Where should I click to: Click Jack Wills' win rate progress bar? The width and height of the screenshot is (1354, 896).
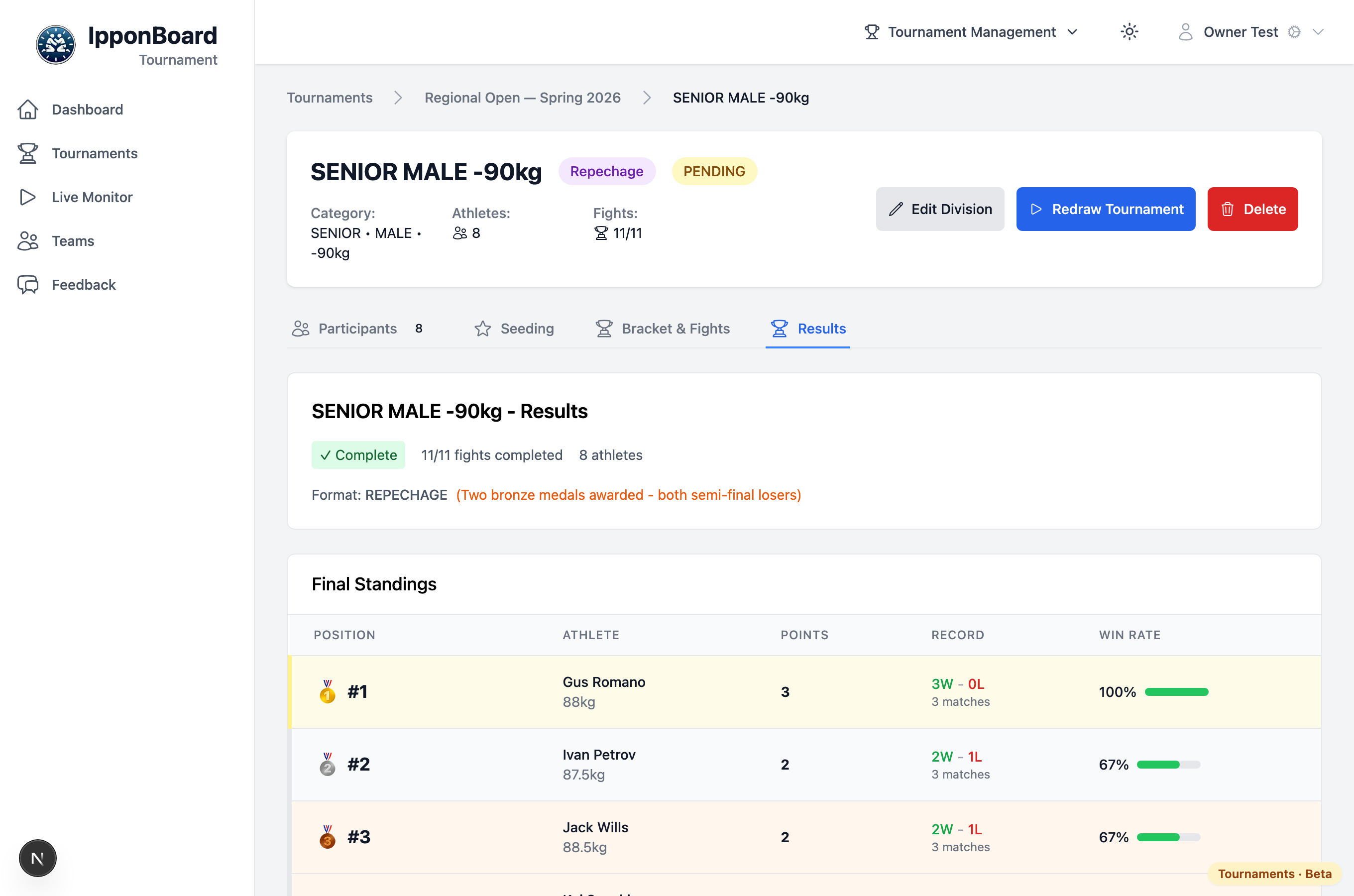click(1168, 837)
